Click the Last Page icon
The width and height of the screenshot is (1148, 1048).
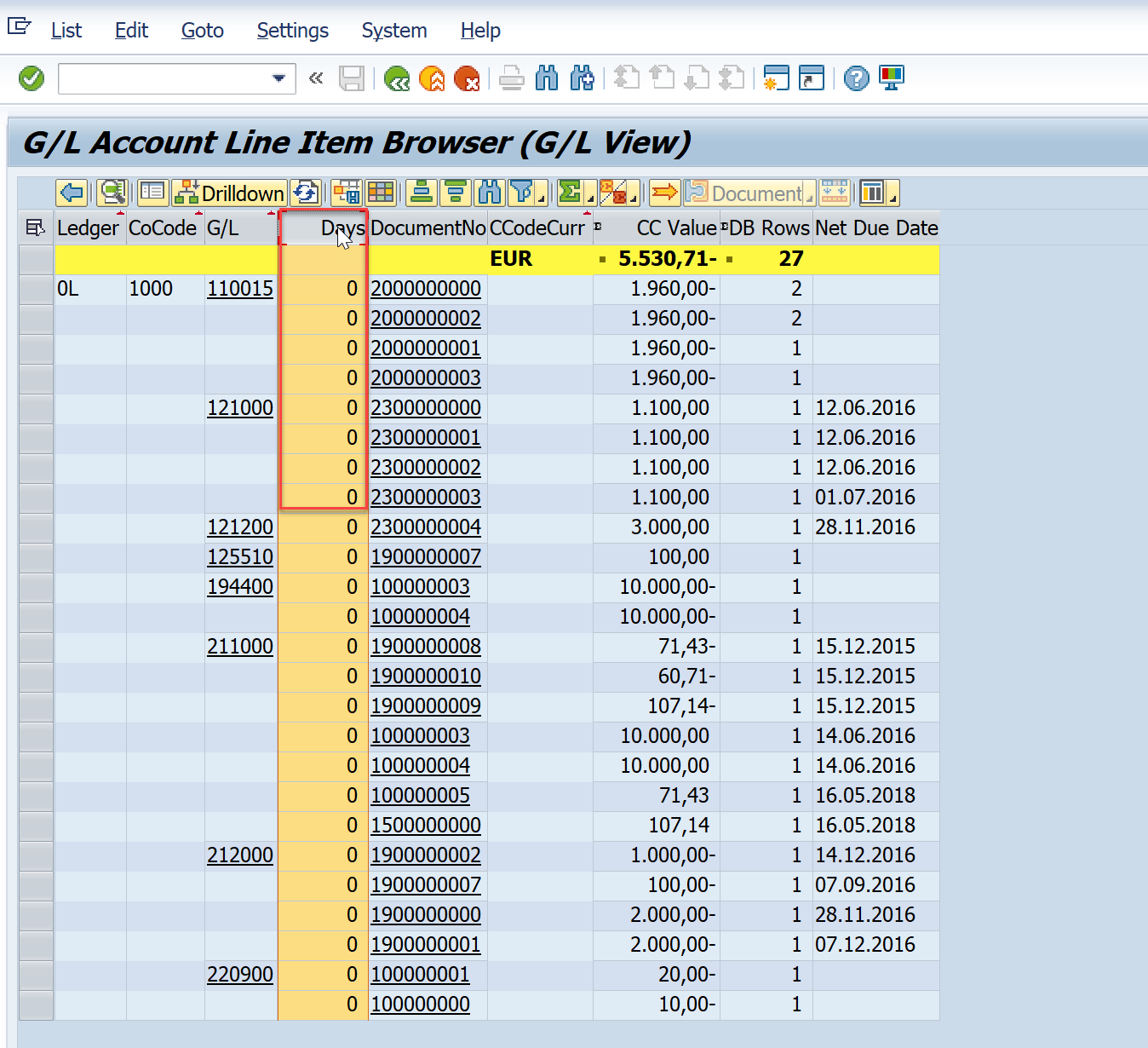pos(732,78)
